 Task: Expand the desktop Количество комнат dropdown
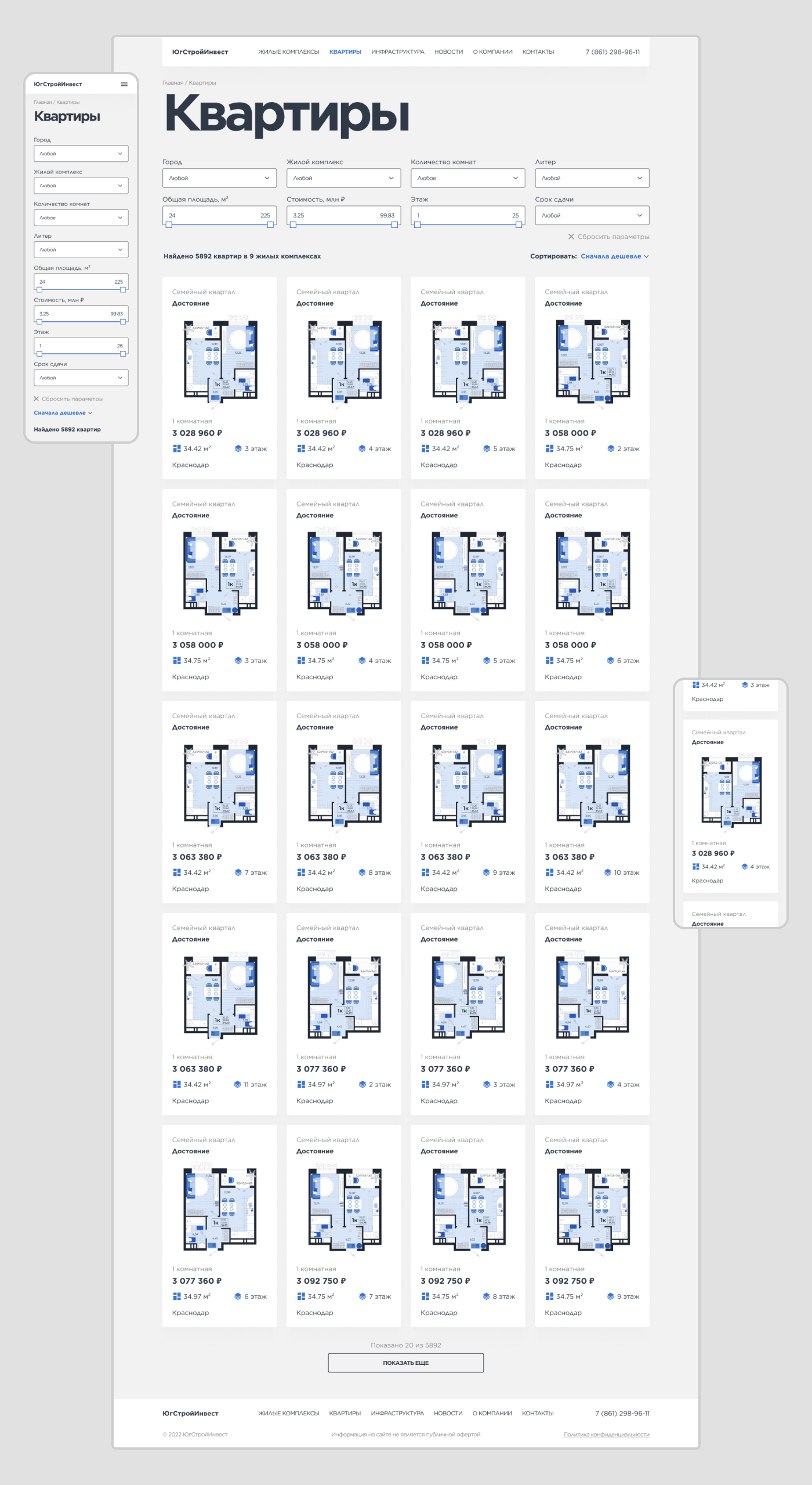(467, 178)
